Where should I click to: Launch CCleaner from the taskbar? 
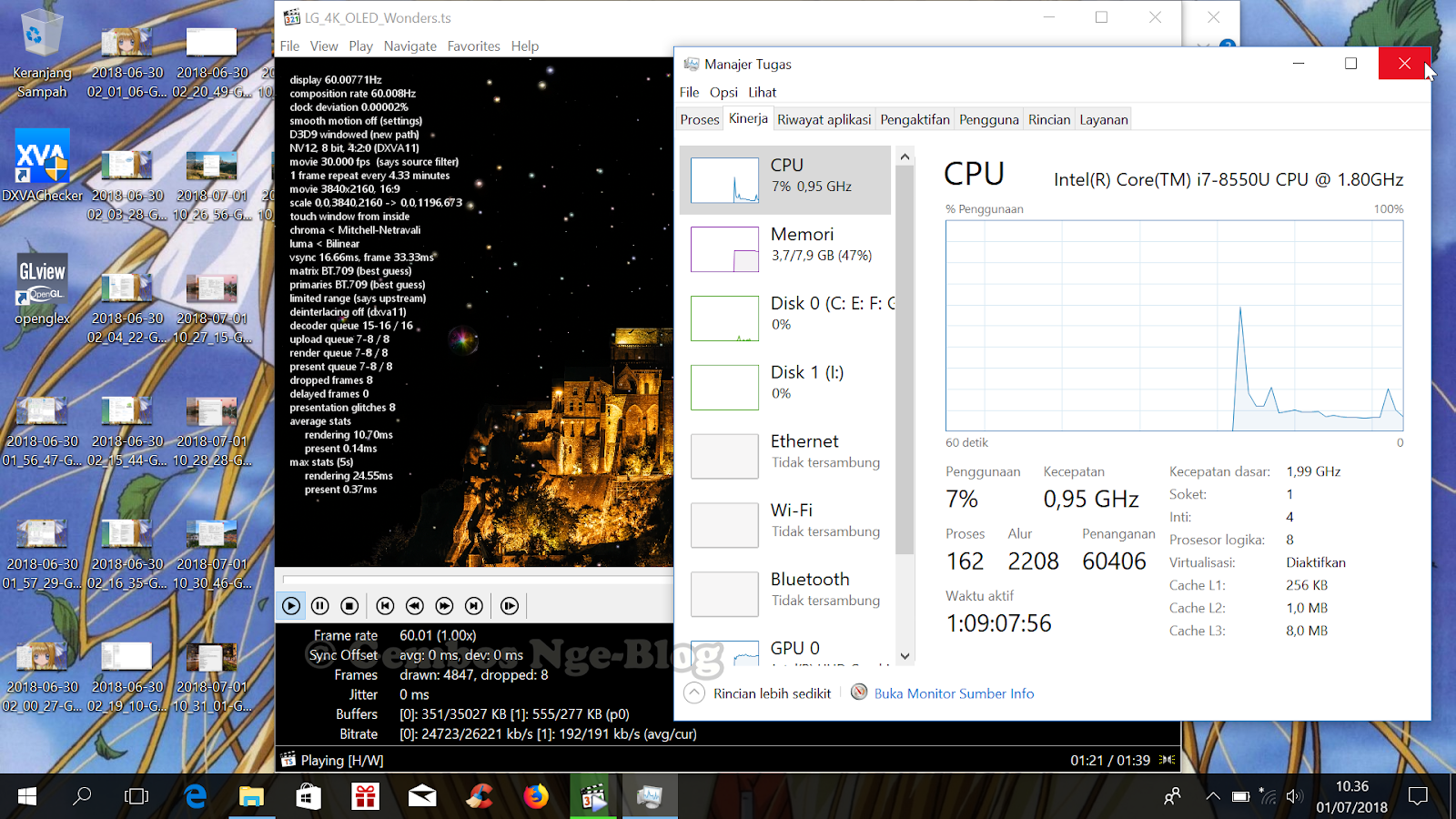(480, 796)
